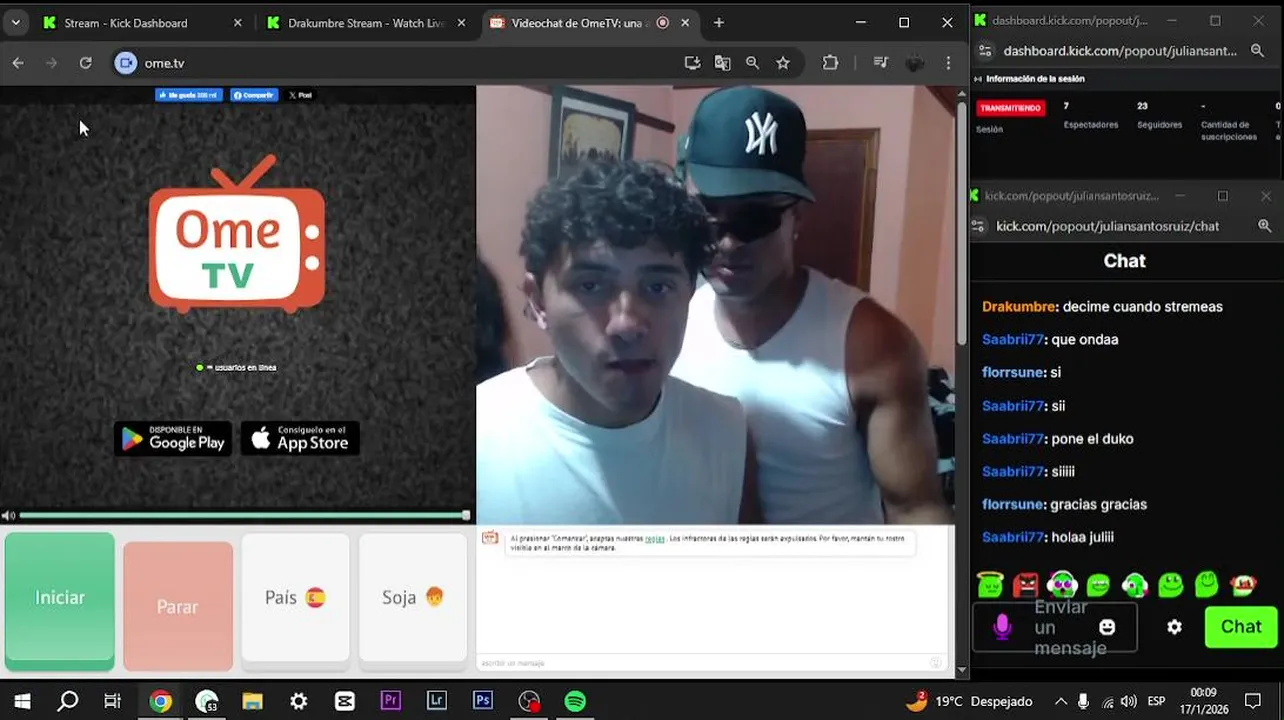Open the emoji picker smiley in chat box

point(1107,627)
